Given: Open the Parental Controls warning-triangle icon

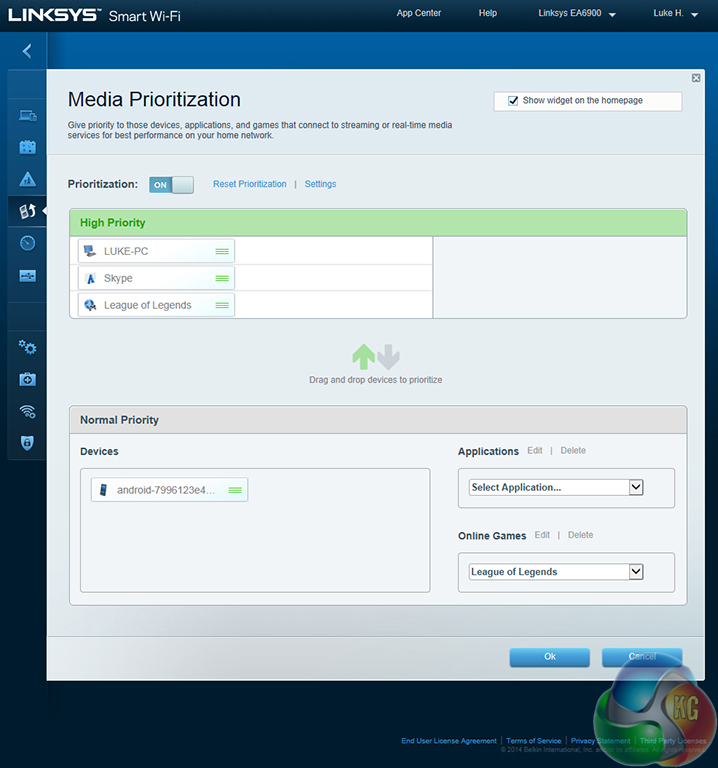Looking at the screenshot, I should pos(27,179).
